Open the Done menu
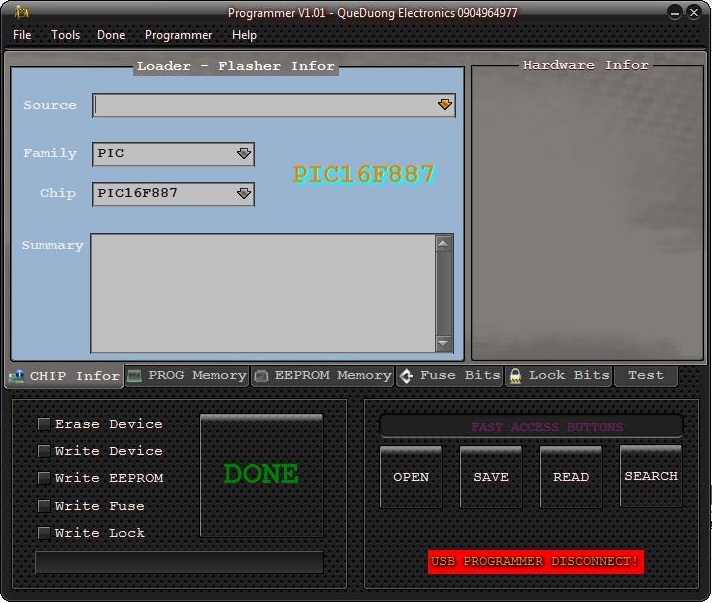 tap(111, 35)
